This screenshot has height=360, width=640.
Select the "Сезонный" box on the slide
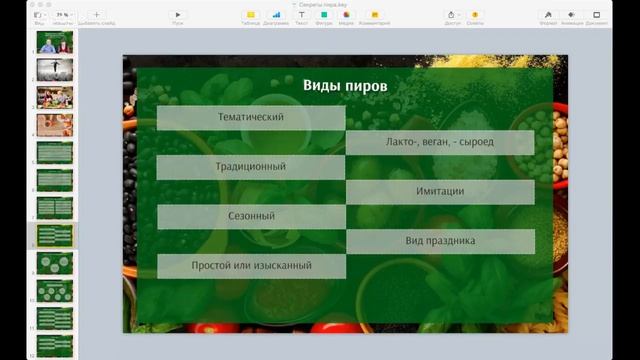(251, 217)
